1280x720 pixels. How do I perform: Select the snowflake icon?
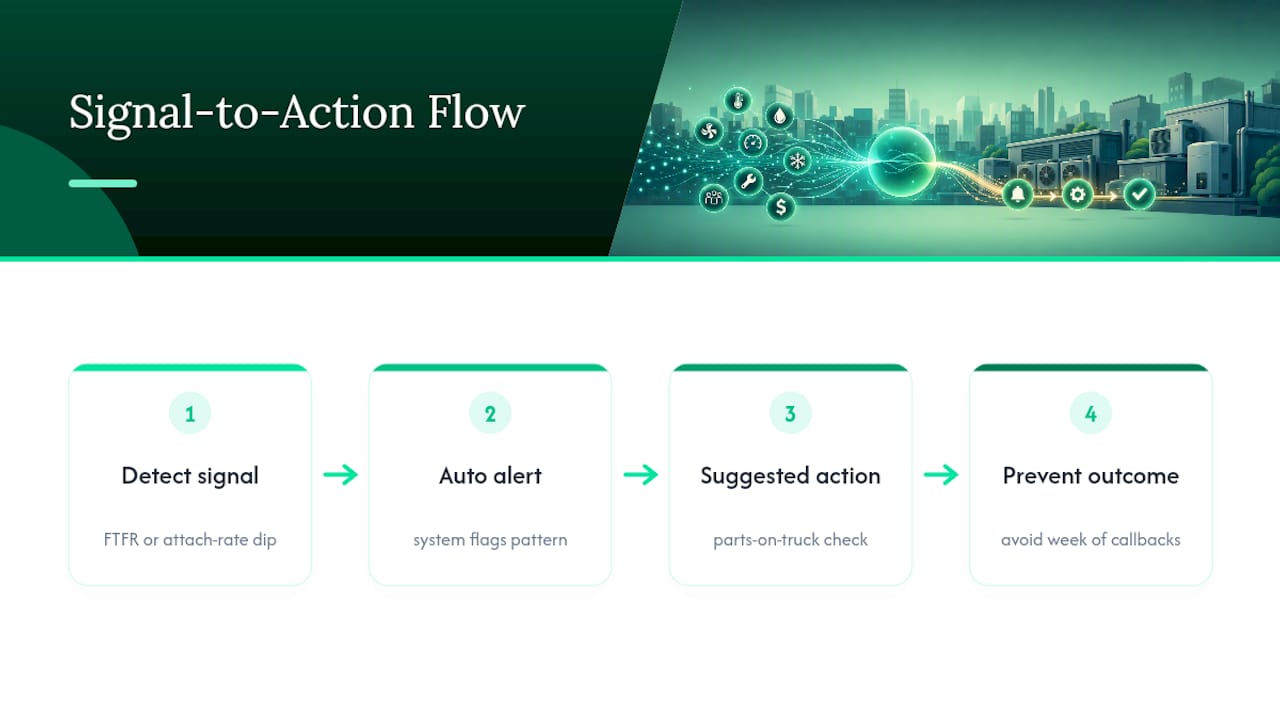point(797,160)
